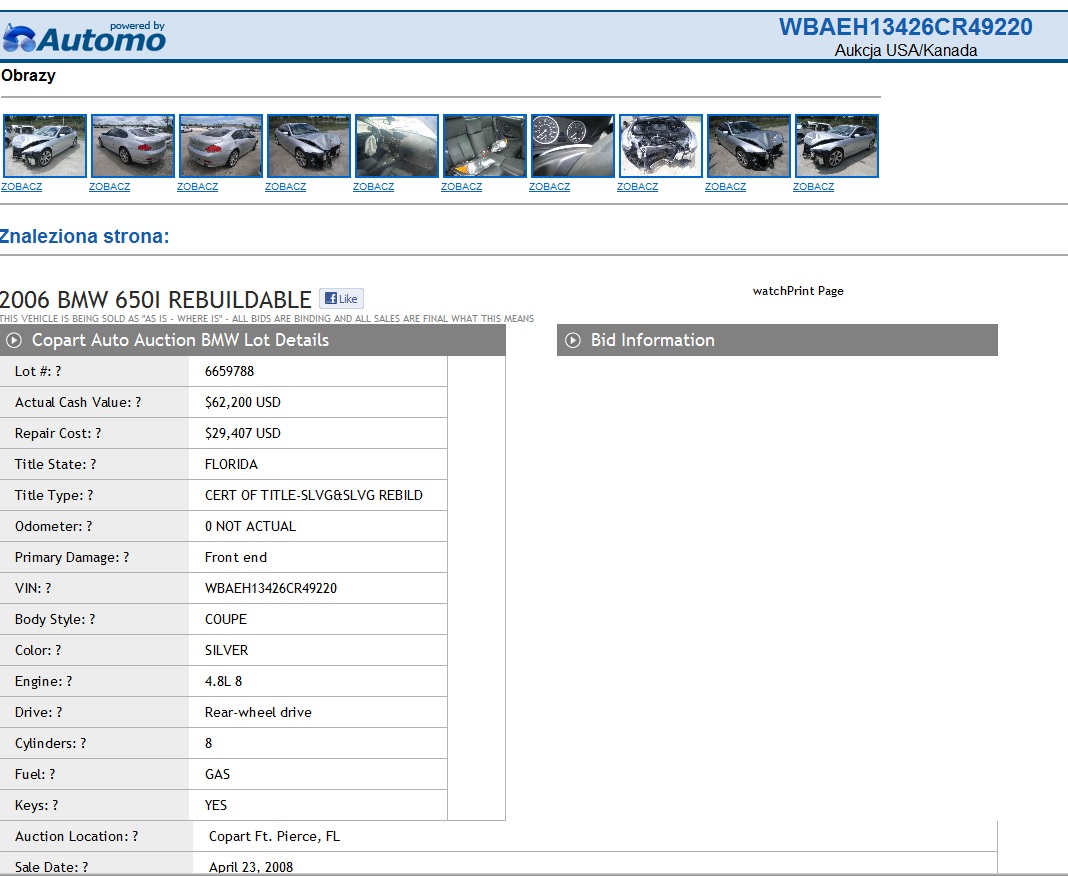
Task: Click ZOBACZ link under second thumbnail
Action: coord(110,187)
